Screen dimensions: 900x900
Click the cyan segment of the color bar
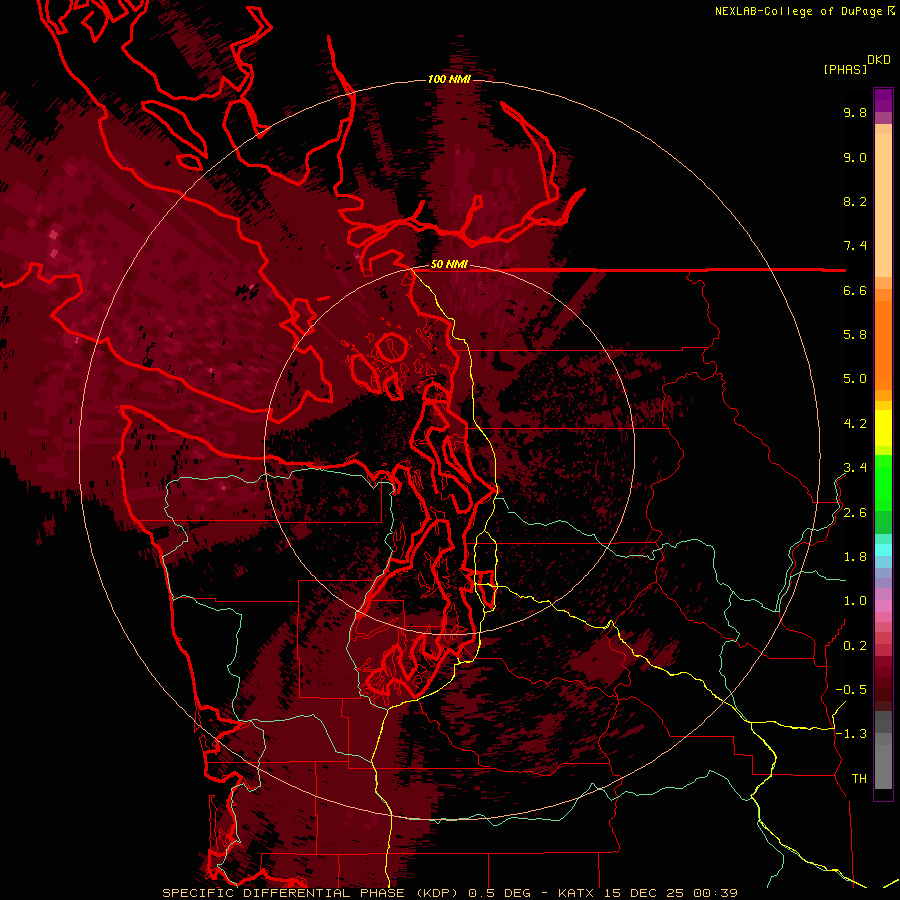pyautogui.click(x=883, y=549)
